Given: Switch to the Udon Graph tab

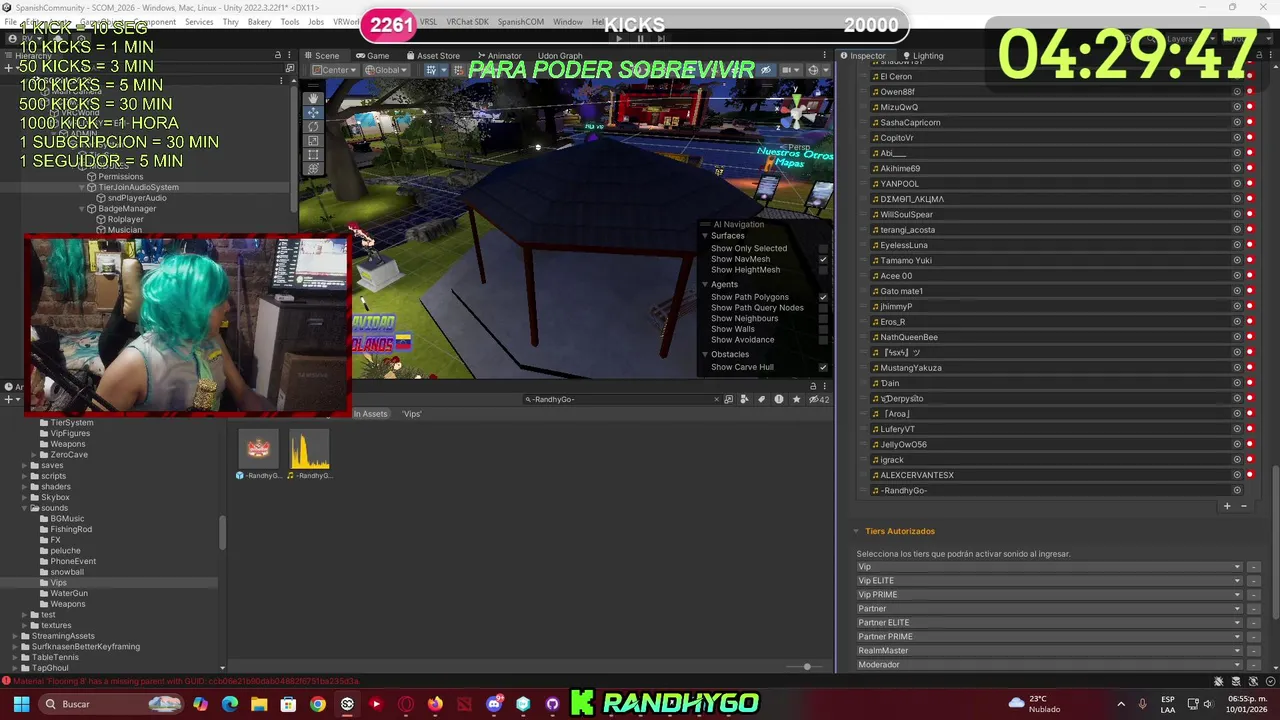Looking at the screenshot, I should (559, 56).
